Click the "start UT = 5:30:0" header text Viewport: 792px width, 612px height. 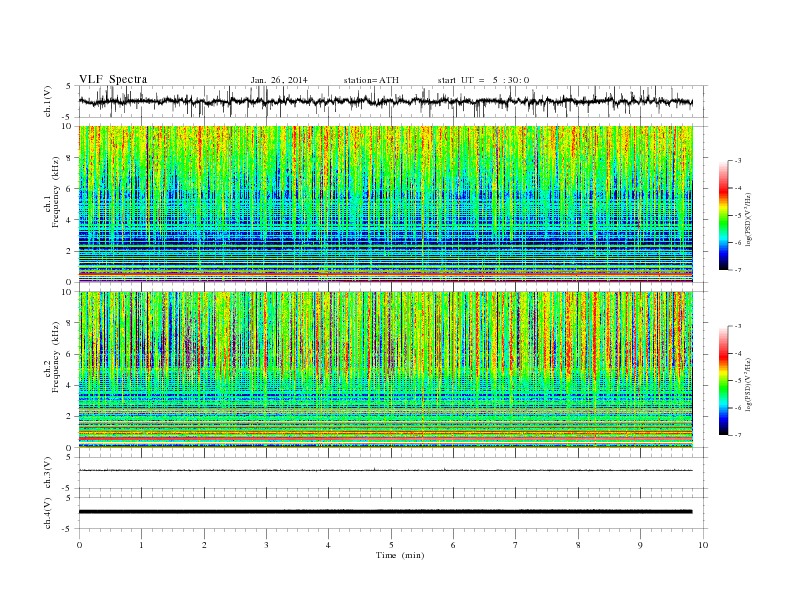(x=483, y=80)
